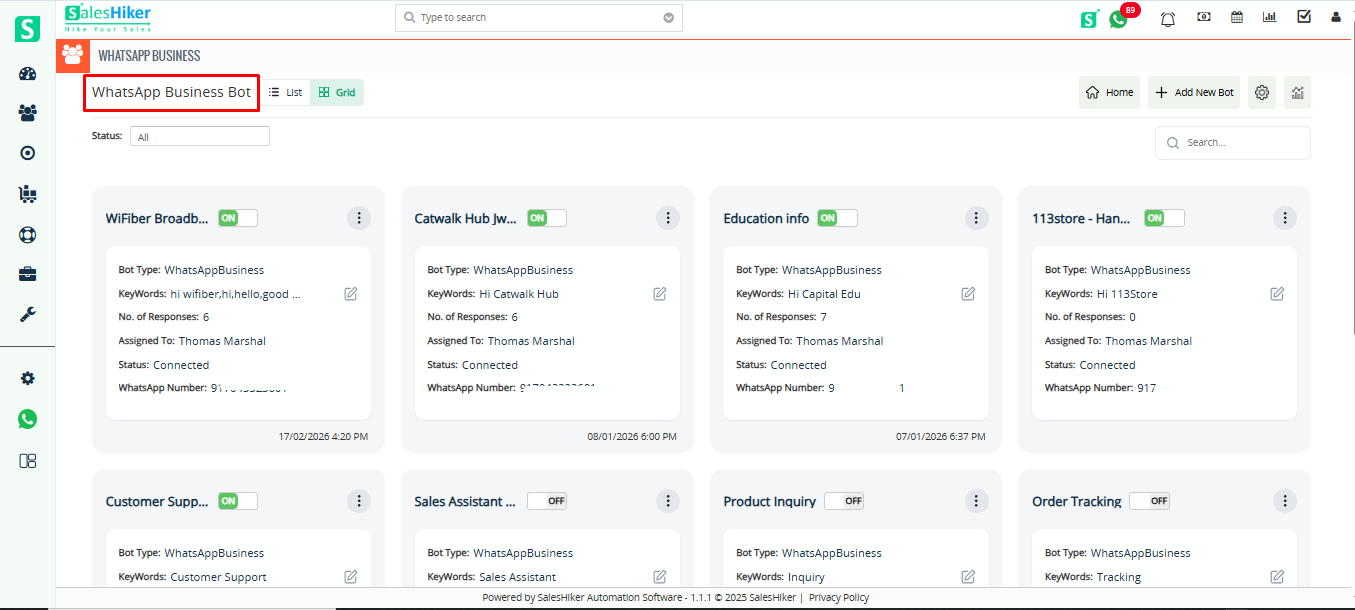
Task: Switch to List view
Action: [285, 92]
